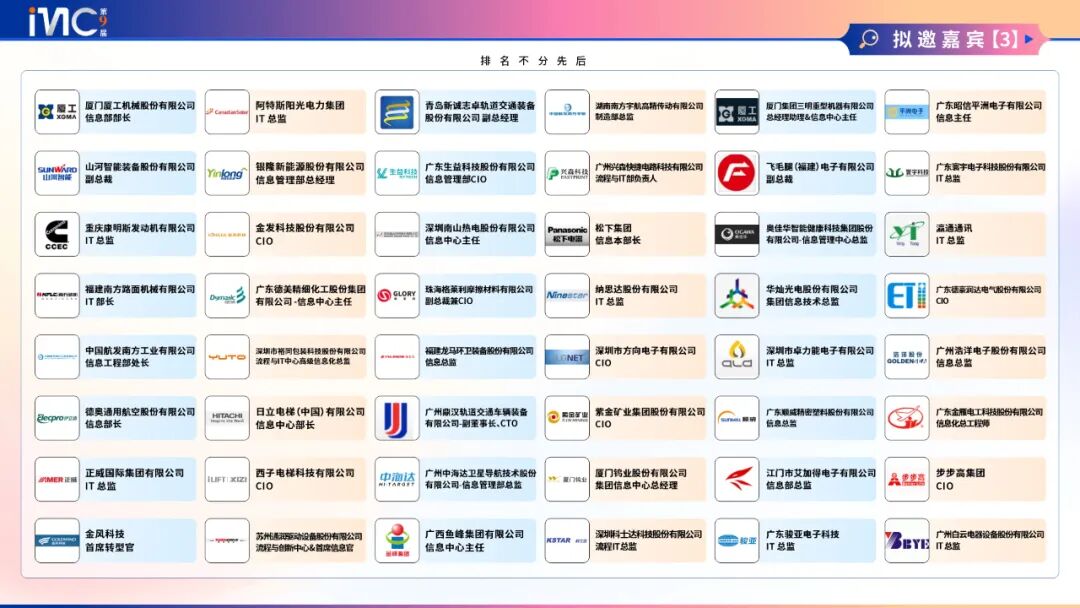The image size is (1080, 608).
Task: Click the Cummins CCEC logo
Action: (57, 234)
